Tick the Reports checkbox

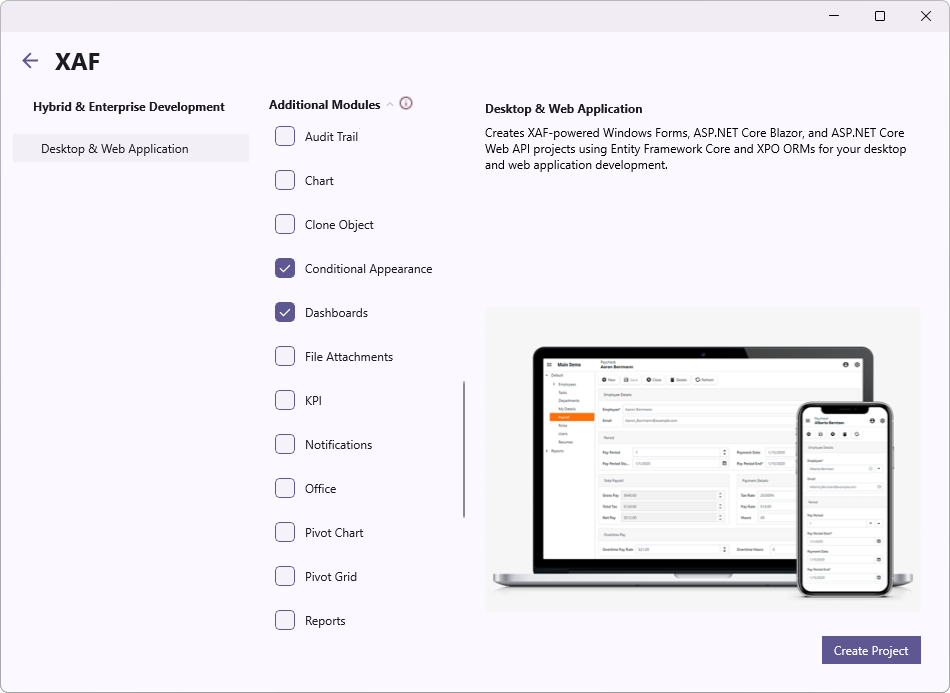point(285,621)
